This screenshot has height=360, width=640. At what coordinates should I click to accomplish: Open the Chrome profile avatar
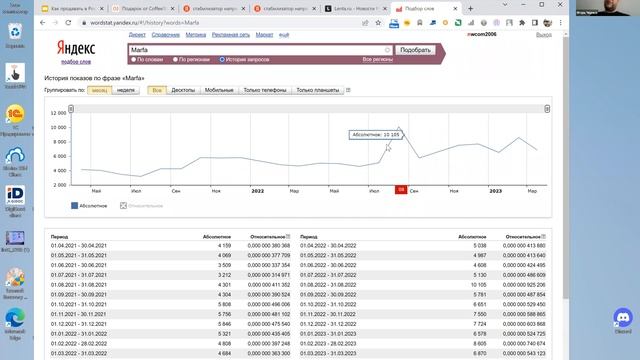click(x=547, y=23)
